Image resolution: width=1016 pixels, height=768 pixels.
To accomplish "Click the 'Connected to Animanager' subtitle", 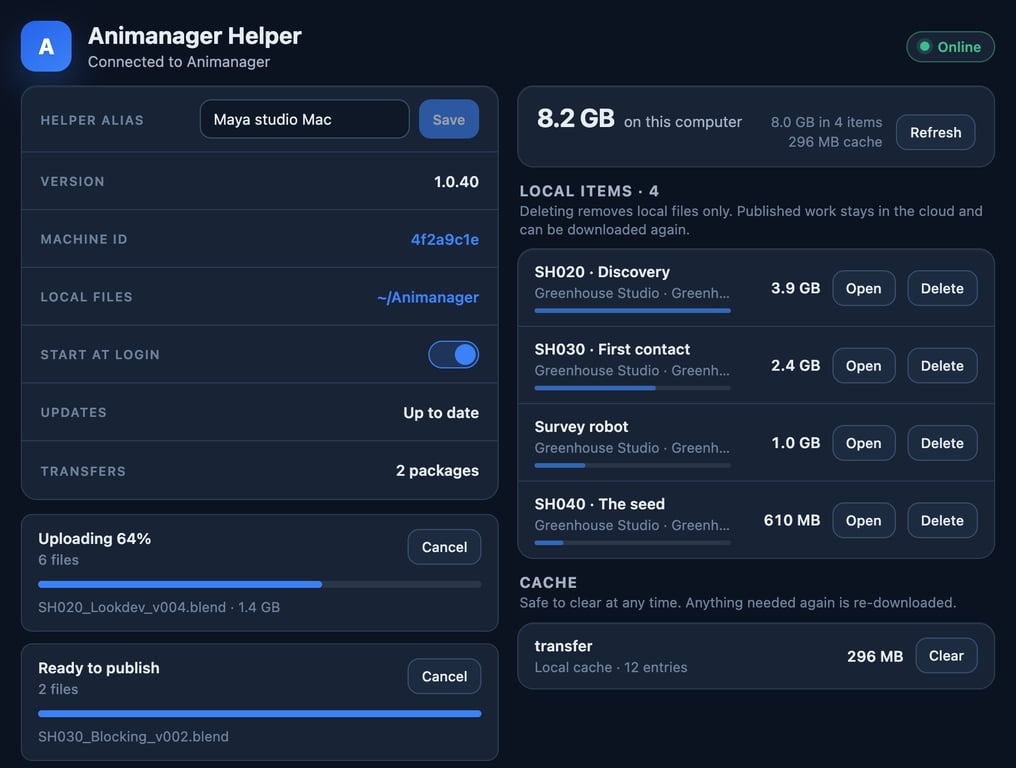I will pos(179,62).
